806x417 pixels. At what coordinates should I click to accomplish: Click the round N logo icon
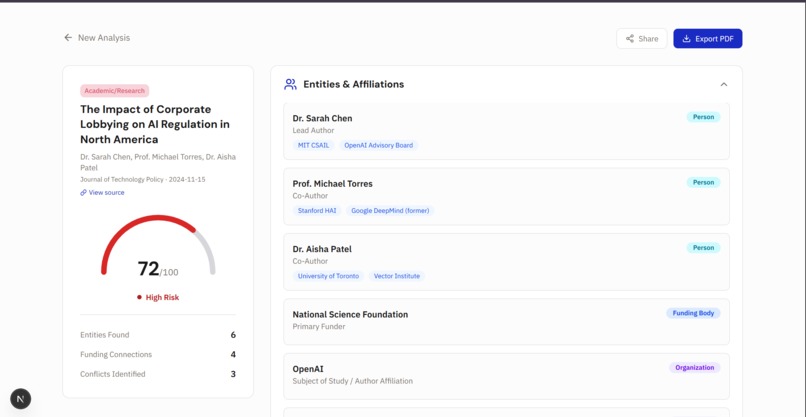point(21,398)
